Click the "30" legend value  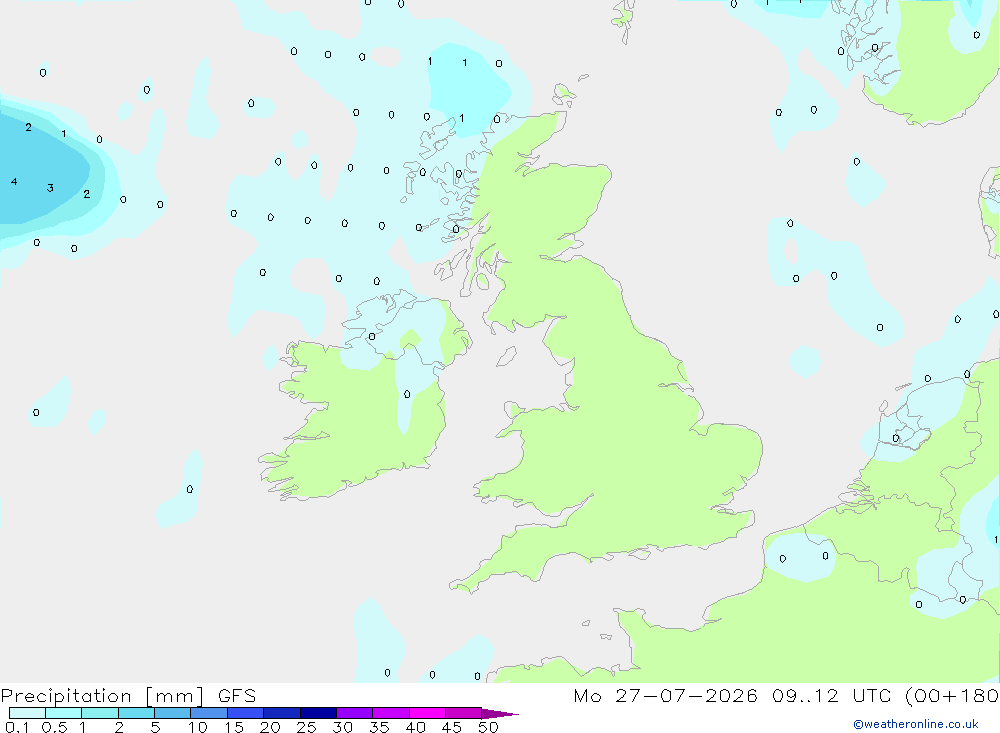click(342, 727)
